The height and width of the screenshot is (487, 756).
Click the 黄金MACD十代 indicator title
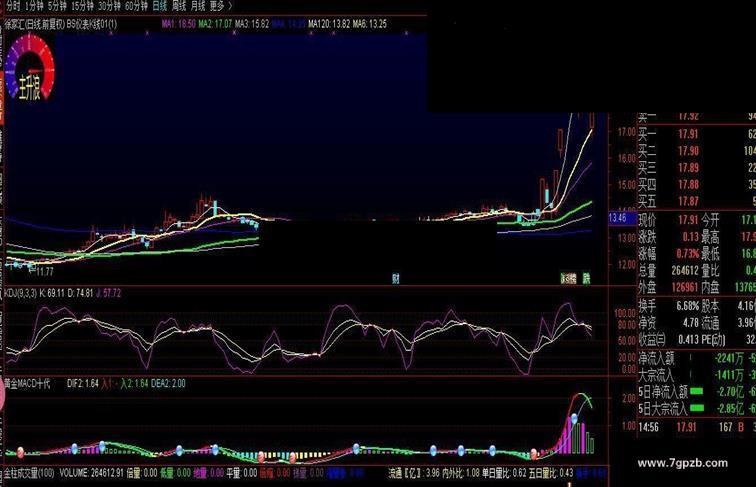point(27,383)
